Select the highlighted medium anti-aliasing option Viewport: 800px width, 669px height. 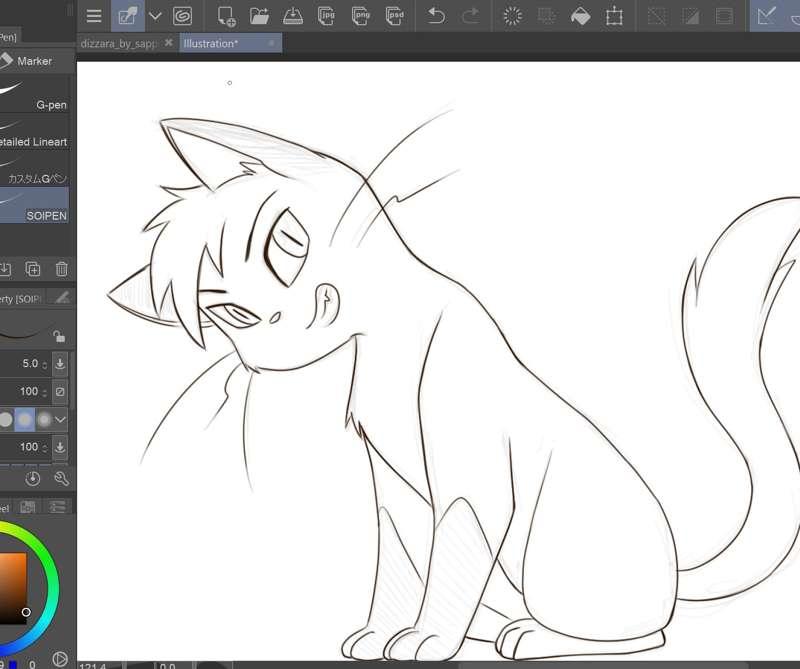24,419
